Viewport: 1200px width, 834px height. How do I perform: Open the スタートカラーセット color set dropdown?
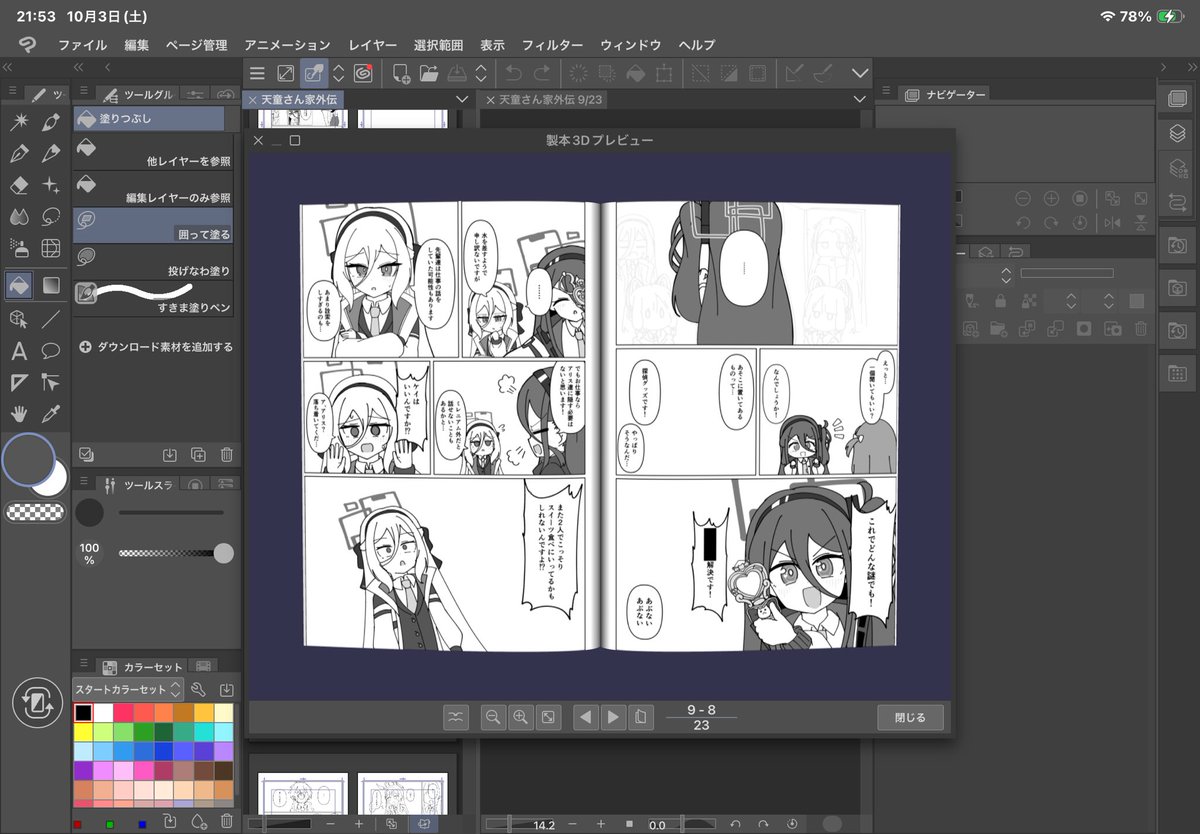pos(128,689)
